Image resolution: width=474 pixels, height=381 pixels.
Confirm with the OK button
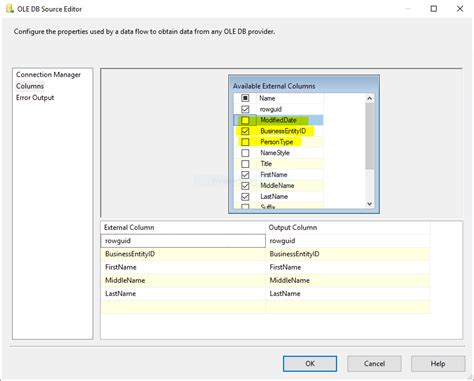(310, 364)
